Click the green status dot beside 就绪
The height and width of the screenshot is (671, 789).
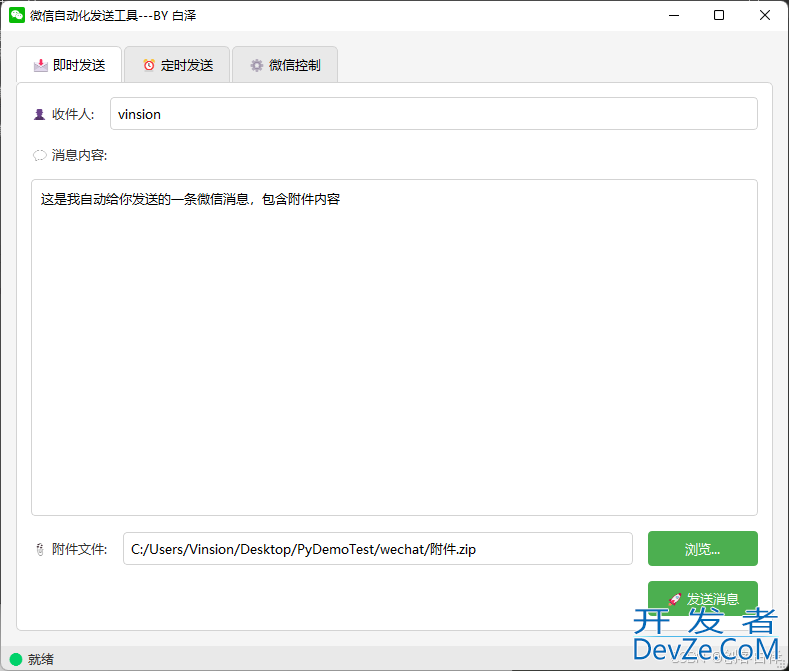pos(16,659)
